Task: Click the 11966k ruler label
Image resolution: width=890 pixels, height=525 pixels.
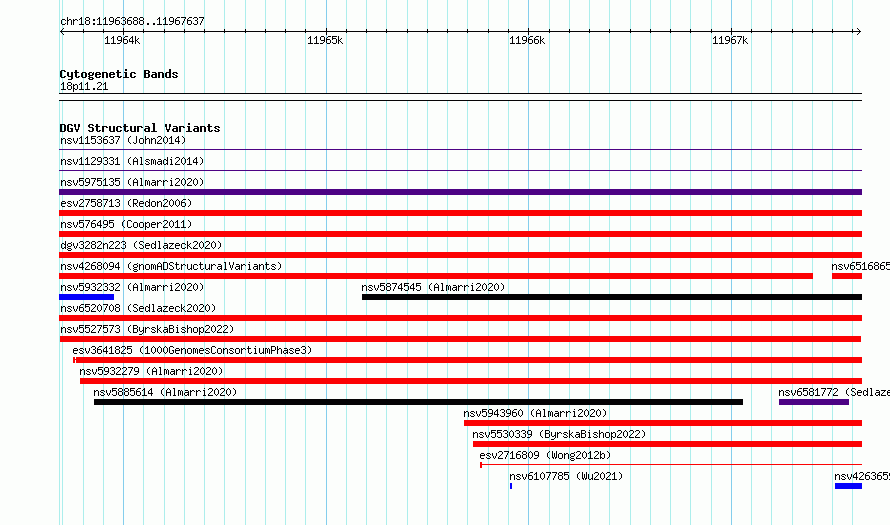Action: (527, 40)
